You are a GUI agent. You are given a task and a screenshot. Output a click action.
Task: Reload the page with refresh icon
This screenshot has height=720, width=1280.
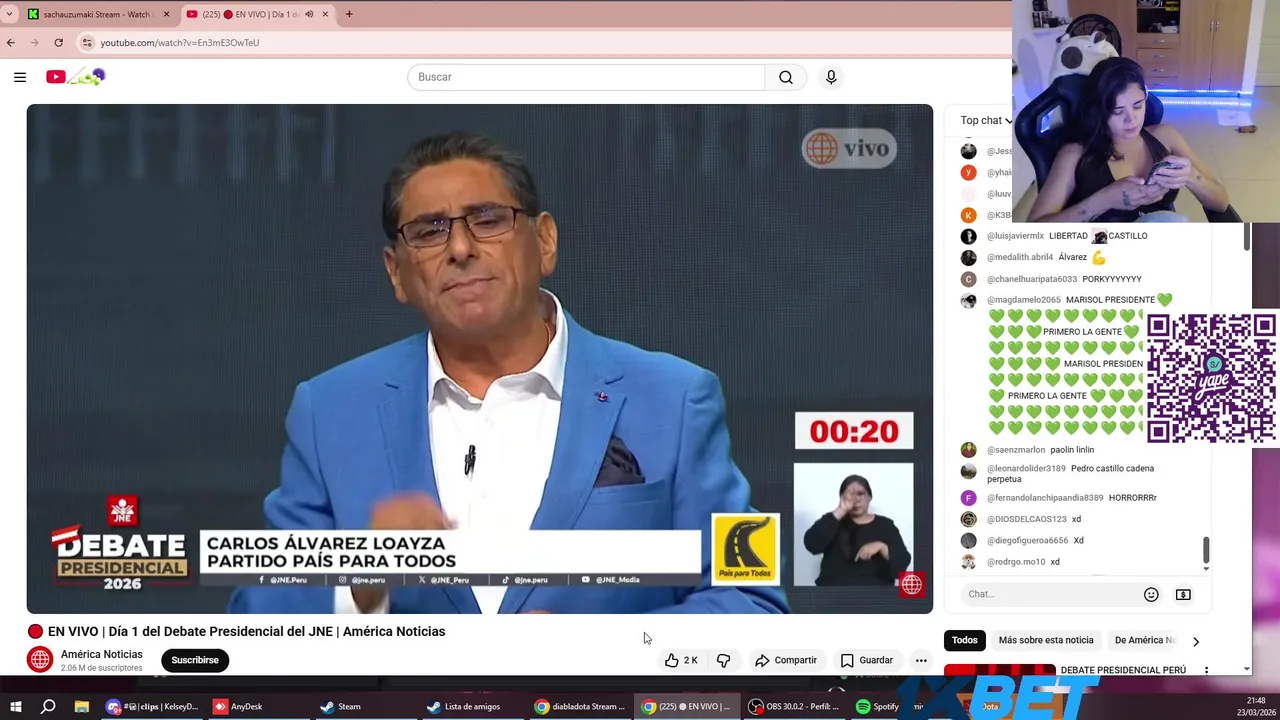point(59,43)
